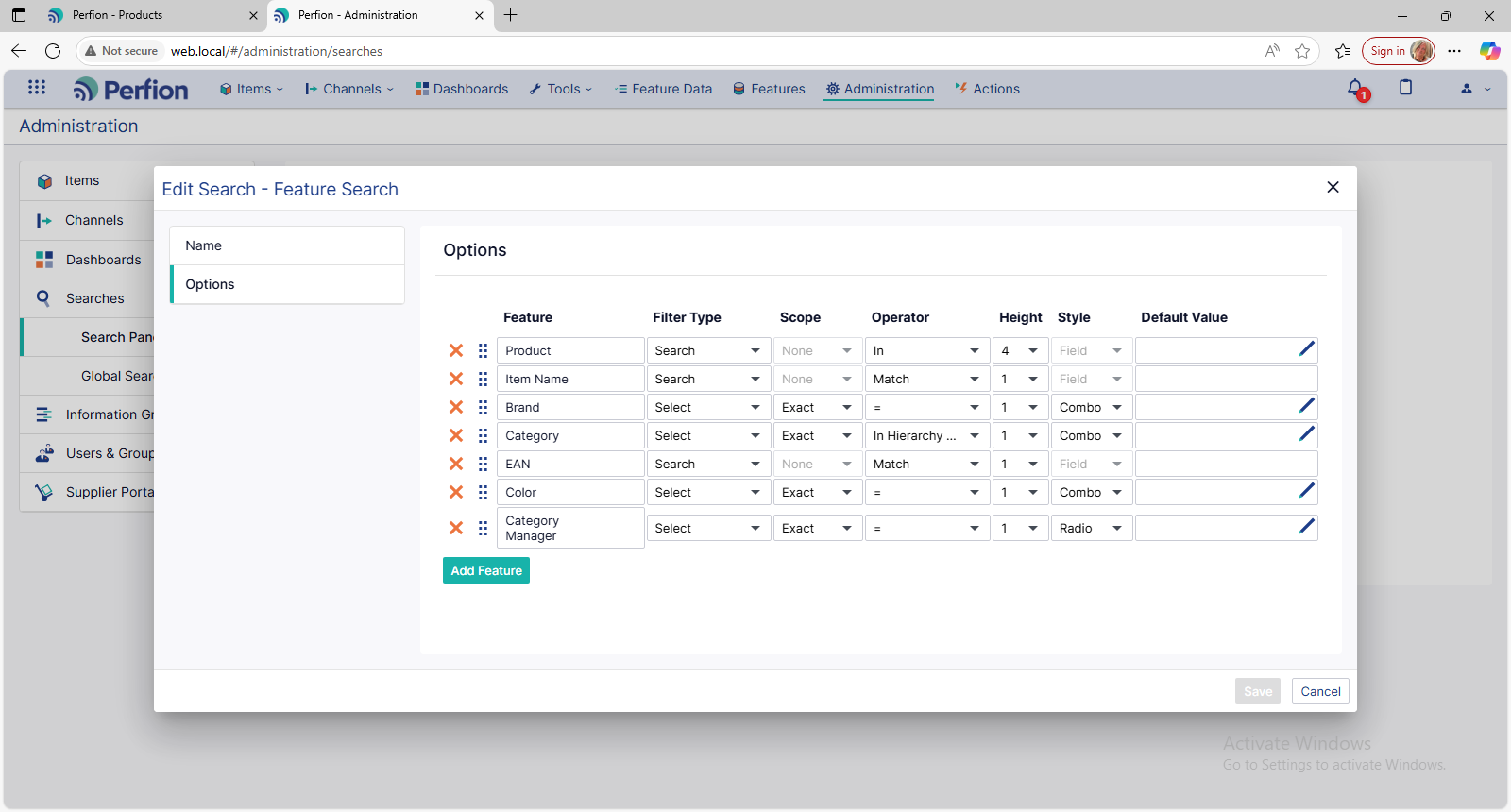
Task: Add this page to favorites star
Action: pos(1302,51)
